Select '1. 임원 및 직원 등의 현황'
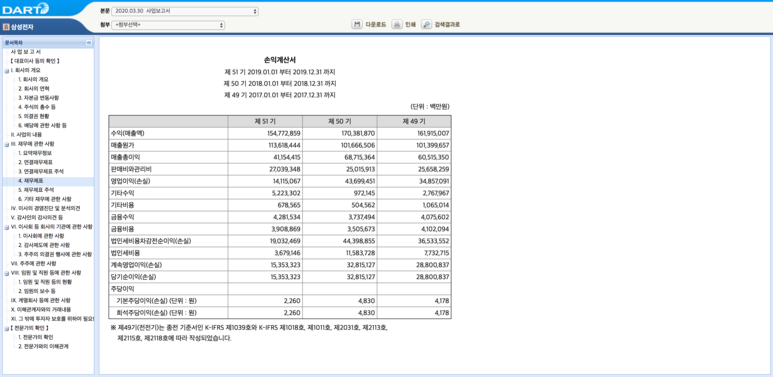Screen dimensions: 773x377 click(45, 282)
